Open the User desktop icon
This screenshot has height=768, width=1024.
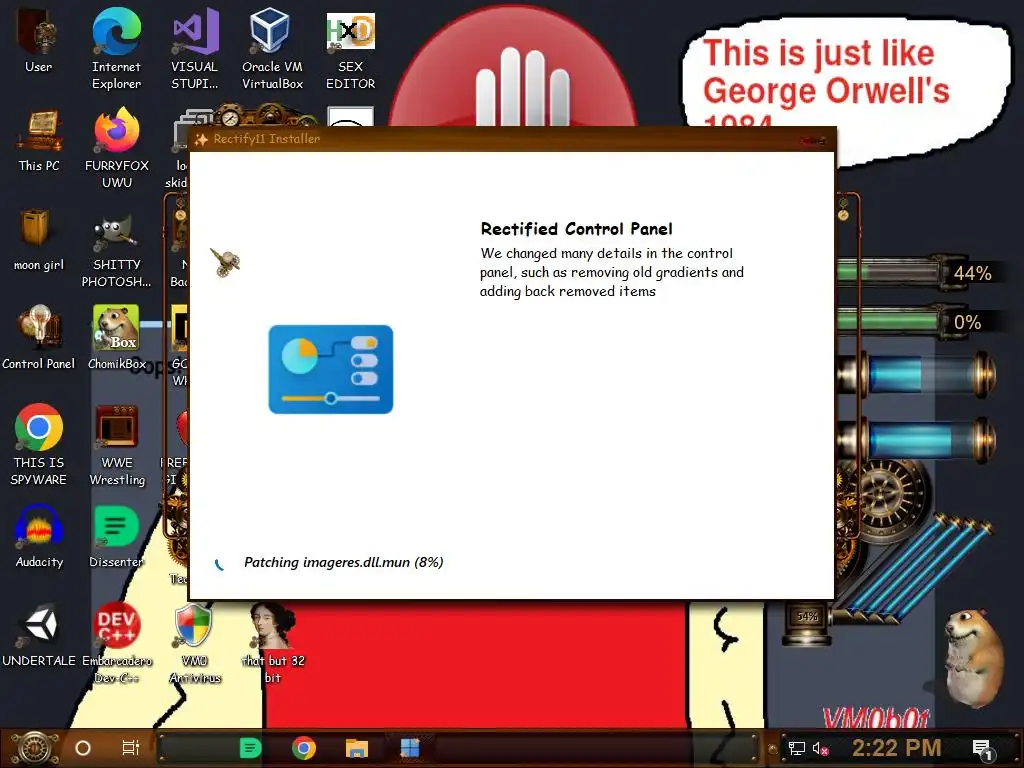click(x=38, y=40)
